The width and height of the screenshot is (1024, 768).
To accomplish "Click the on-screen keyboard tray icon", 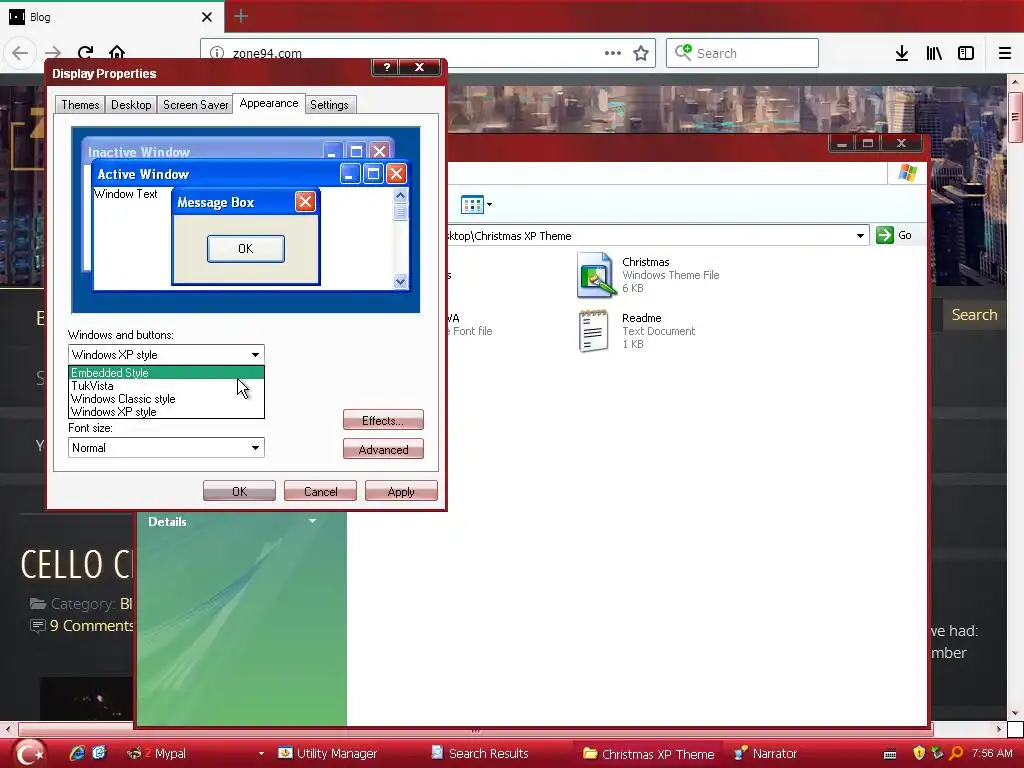I will tap(889, 754).
